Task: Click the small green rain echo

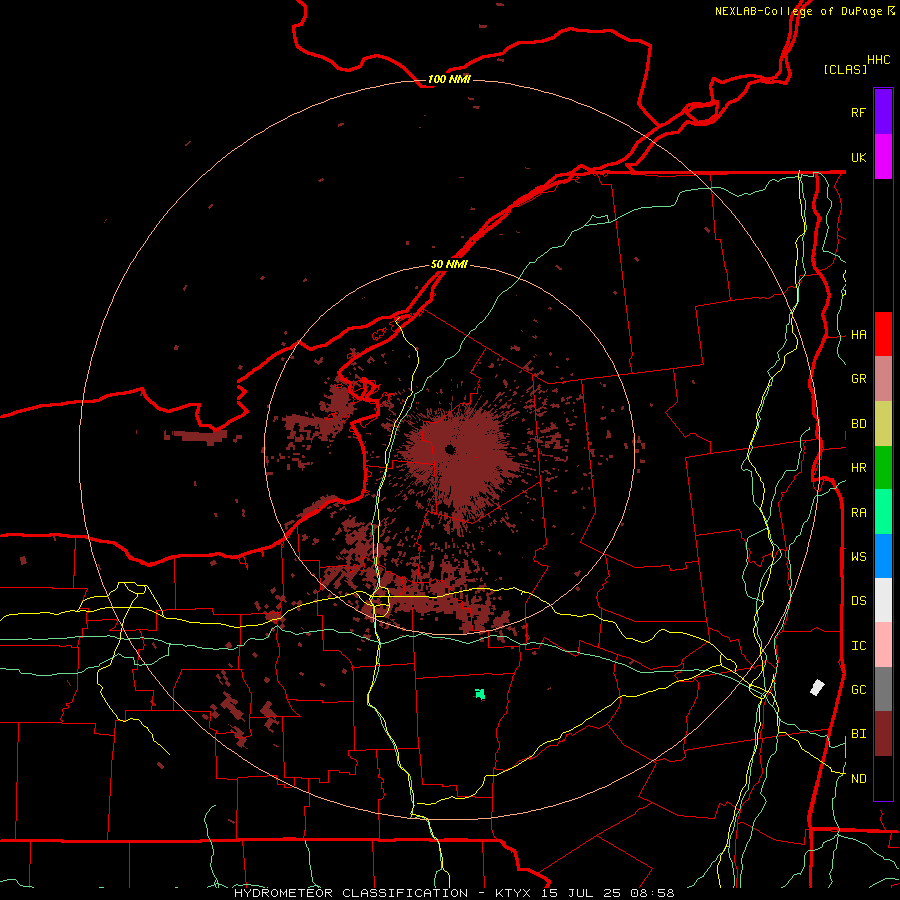Action: [x=480, y=695]
